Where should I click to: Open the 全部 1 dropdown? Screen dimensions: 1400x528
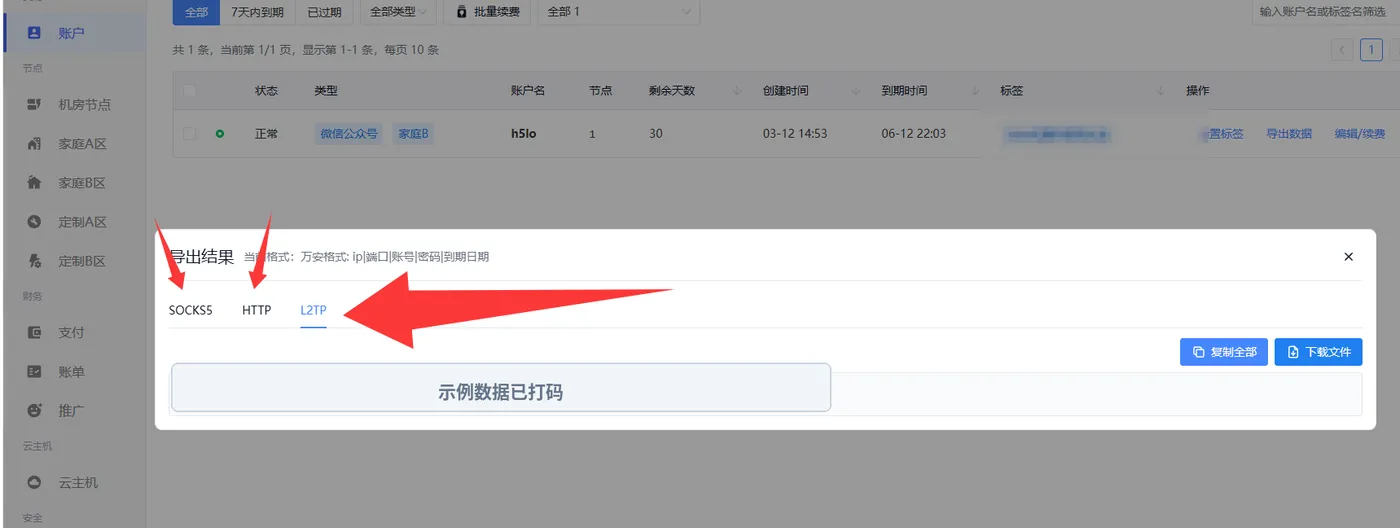pyautogui.click(x=619, y=12)
